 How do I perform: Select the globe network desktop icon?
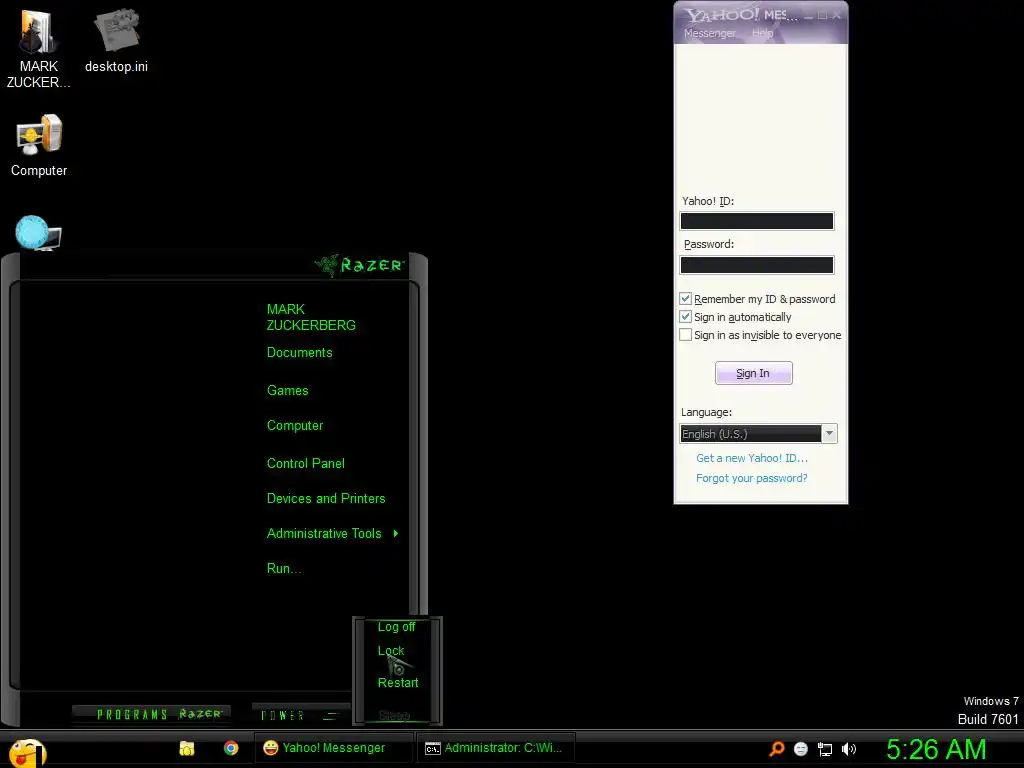38,233
